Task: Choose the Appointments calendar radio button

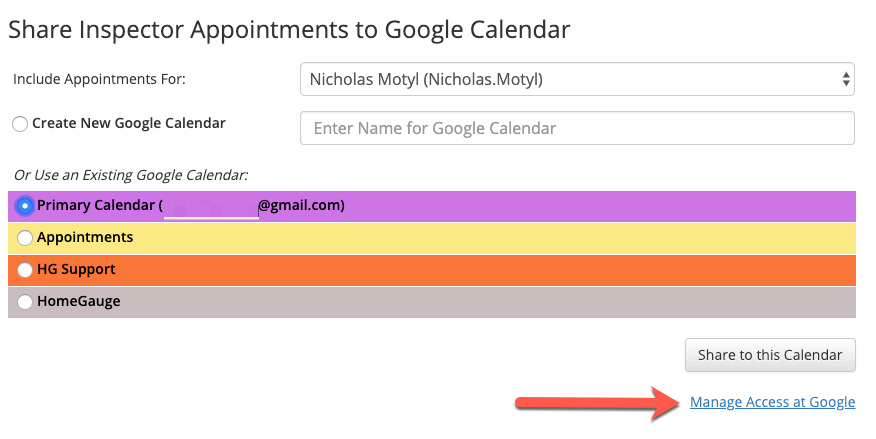Action: pos(25,238)
